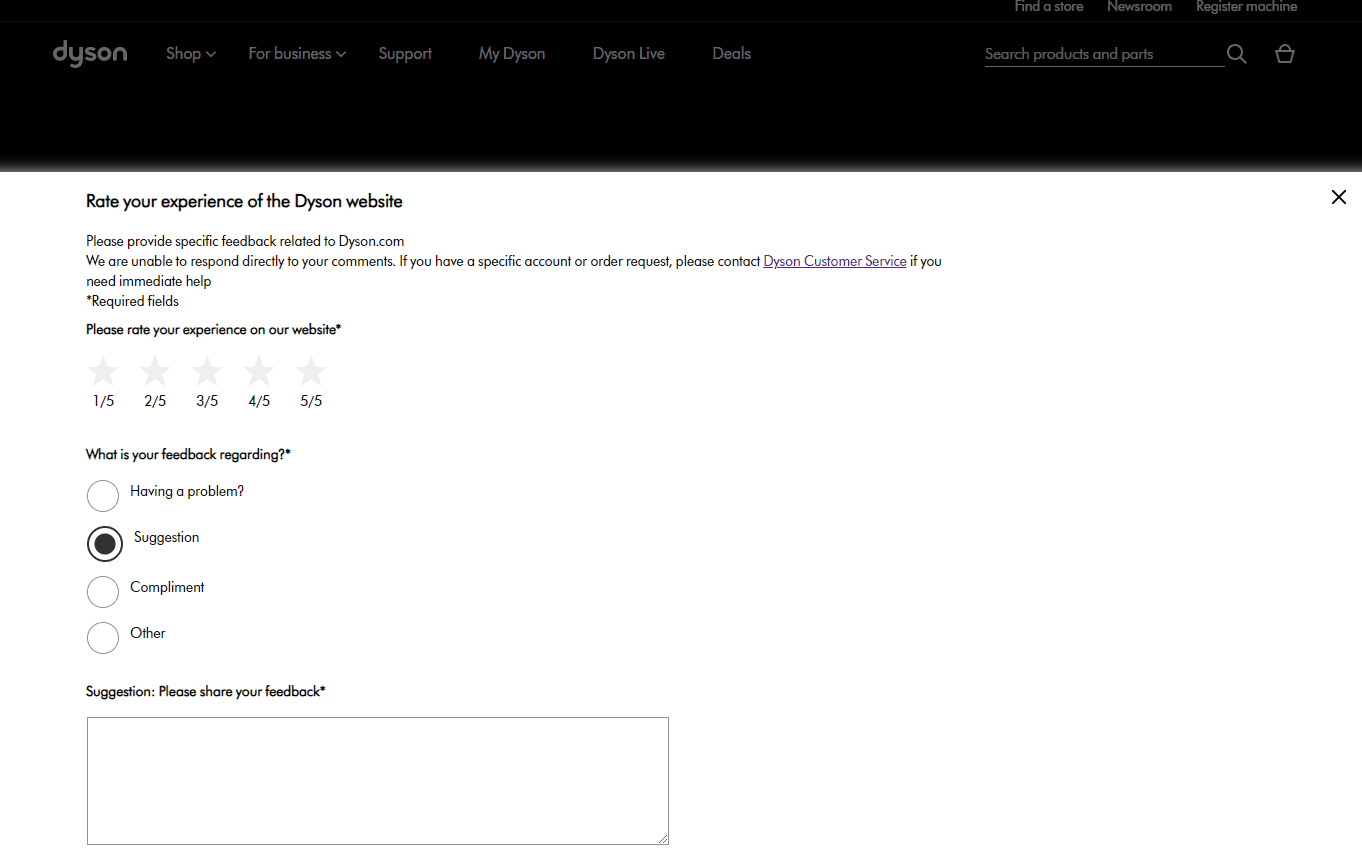Rate experience 3/5 star
The image size is (1362, 867).
coord(207,372)
